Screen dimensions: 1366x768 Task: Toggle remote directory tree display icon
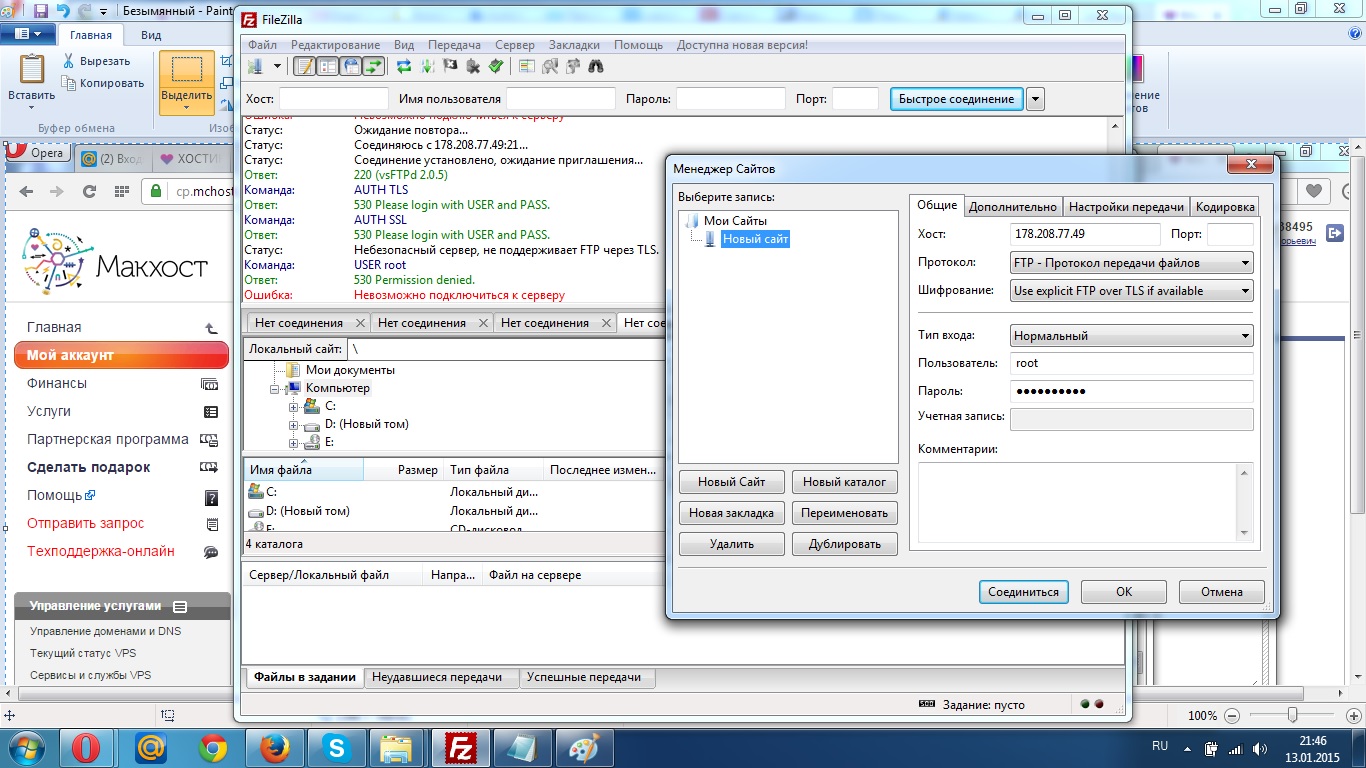pos(351,67)
